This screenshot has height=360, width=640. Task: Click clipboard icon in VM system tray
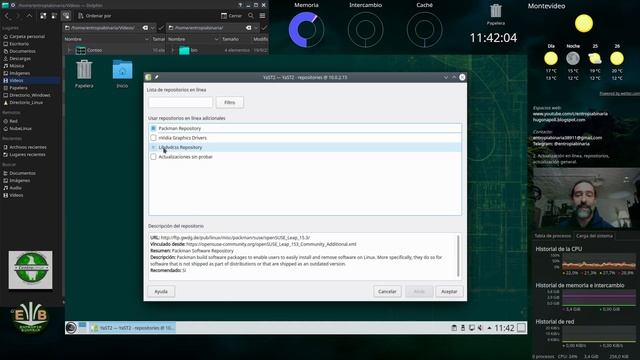point(454,328)
